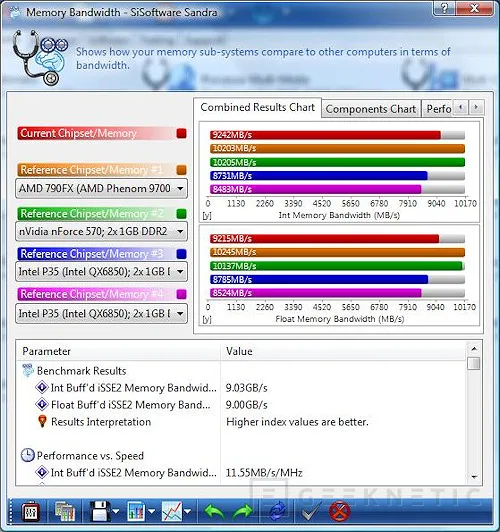This screenshot has width=500, height=532.
Task: Click the Benchmark Results row icon
Action: (x=28, y=370)
